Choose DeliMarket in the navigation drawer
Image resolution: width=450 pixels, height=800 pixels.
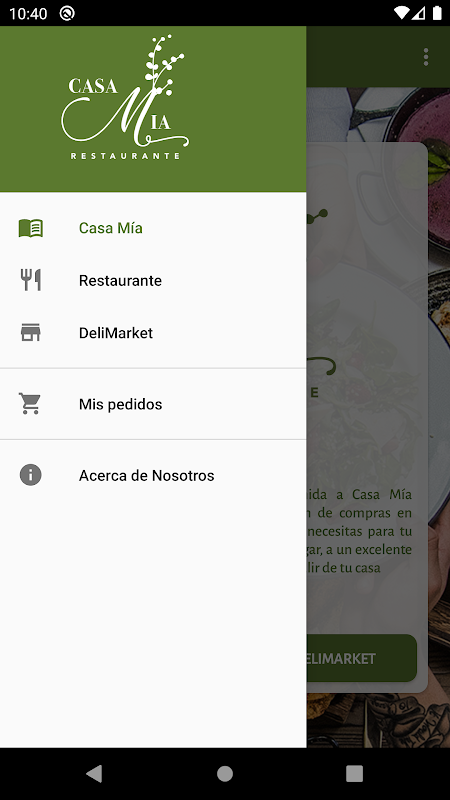153,333
